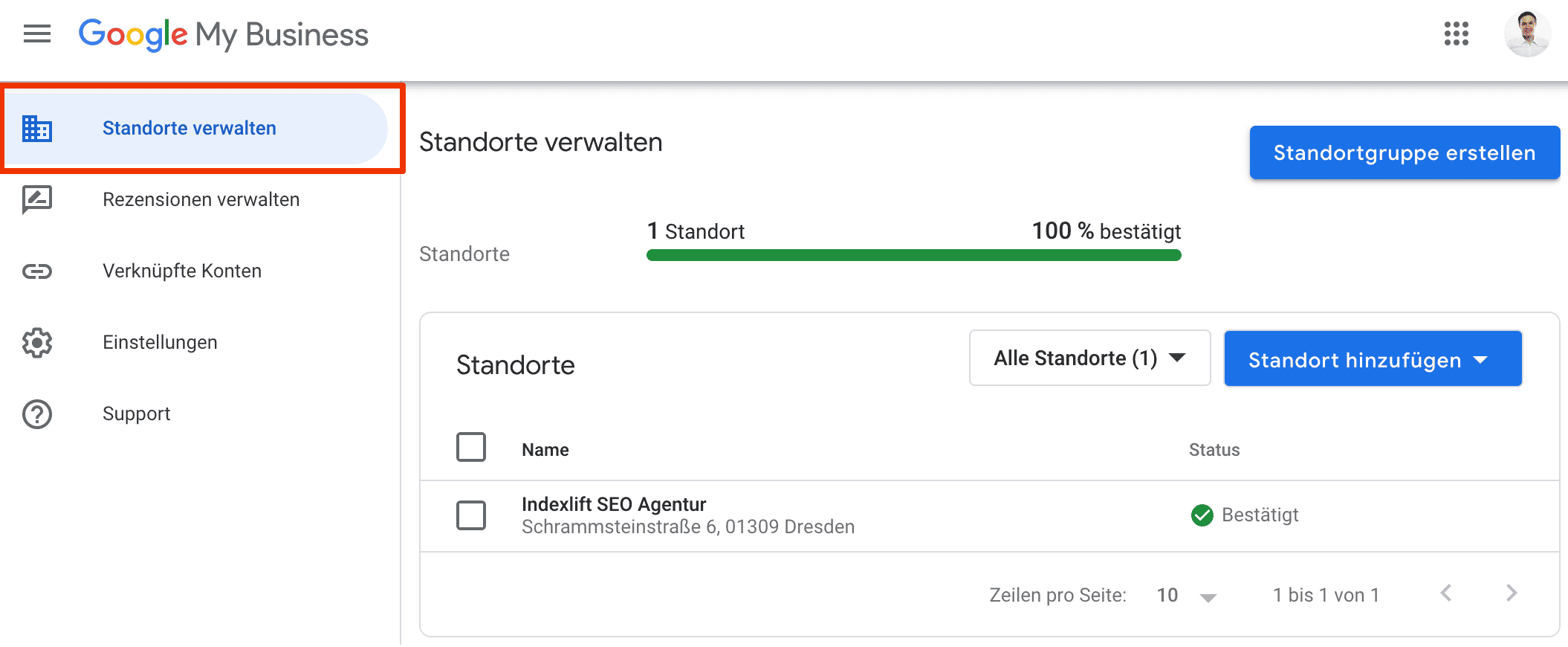Open the hamburger main menu
This screenshot has width=1568, height=647.
37,34
